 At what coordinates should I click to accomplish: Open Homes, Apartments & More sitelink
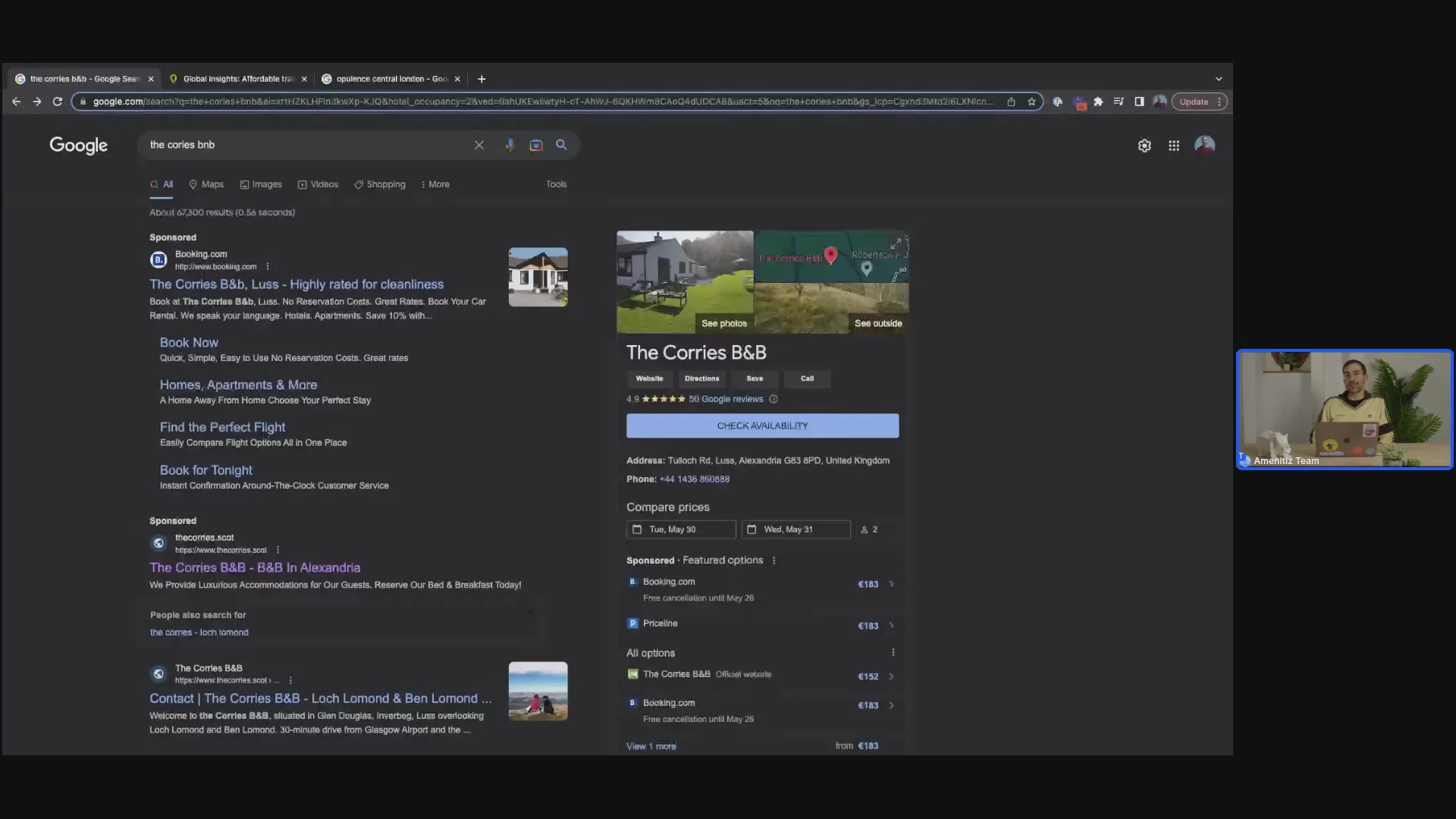[238, 385]
